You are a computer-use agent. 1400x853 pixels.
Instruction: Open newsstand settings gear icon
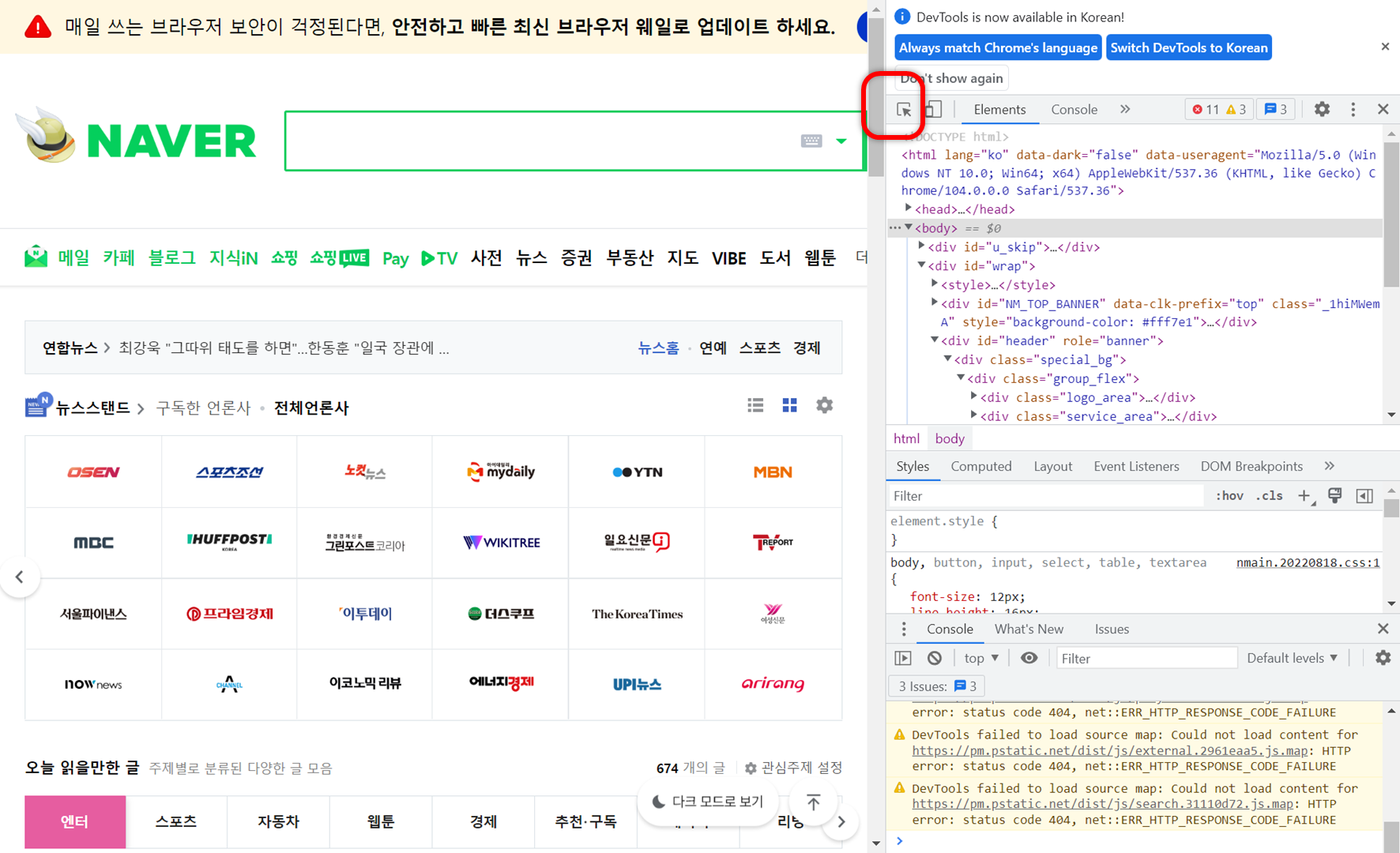coord(824,405)
